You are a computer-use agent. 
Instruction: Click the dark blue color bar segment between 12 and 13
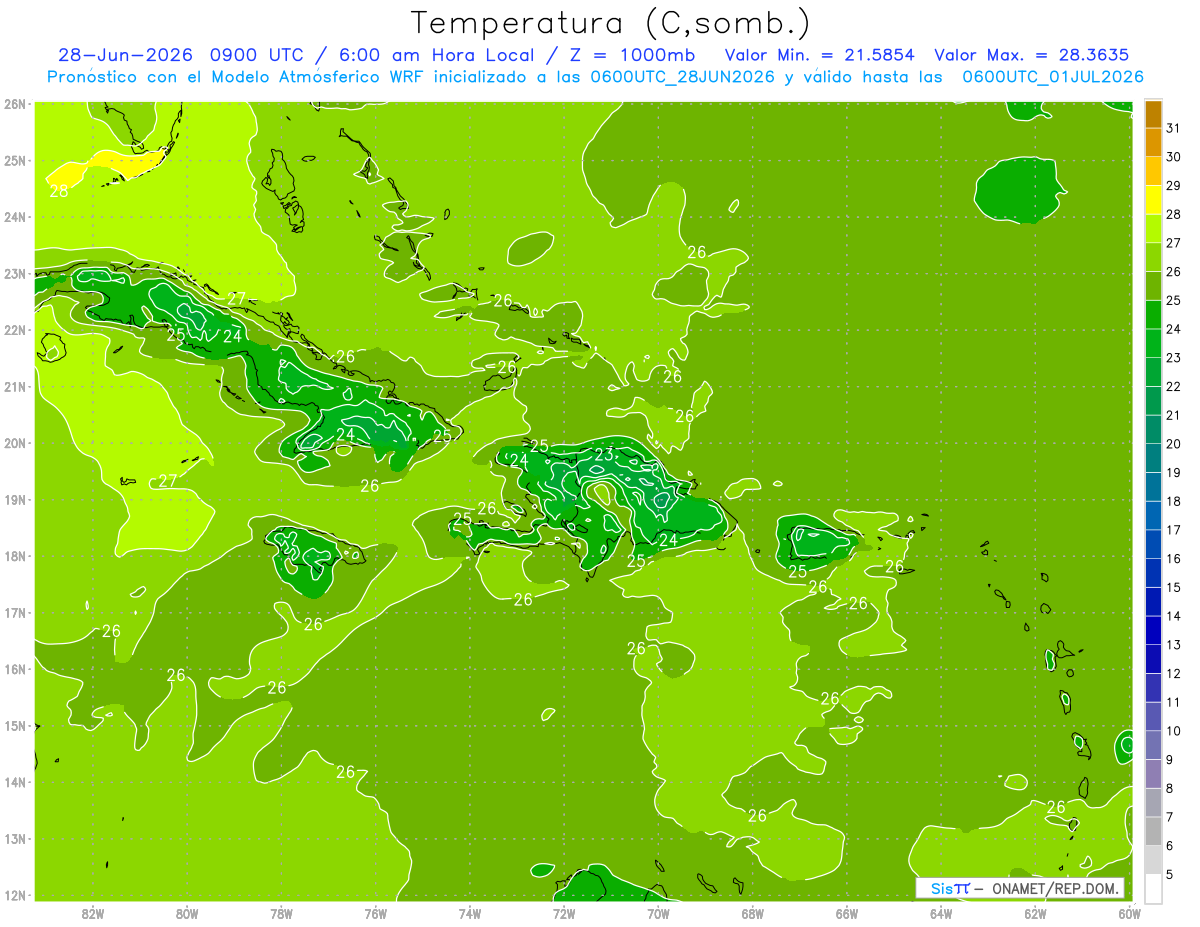click(1153, 658)
